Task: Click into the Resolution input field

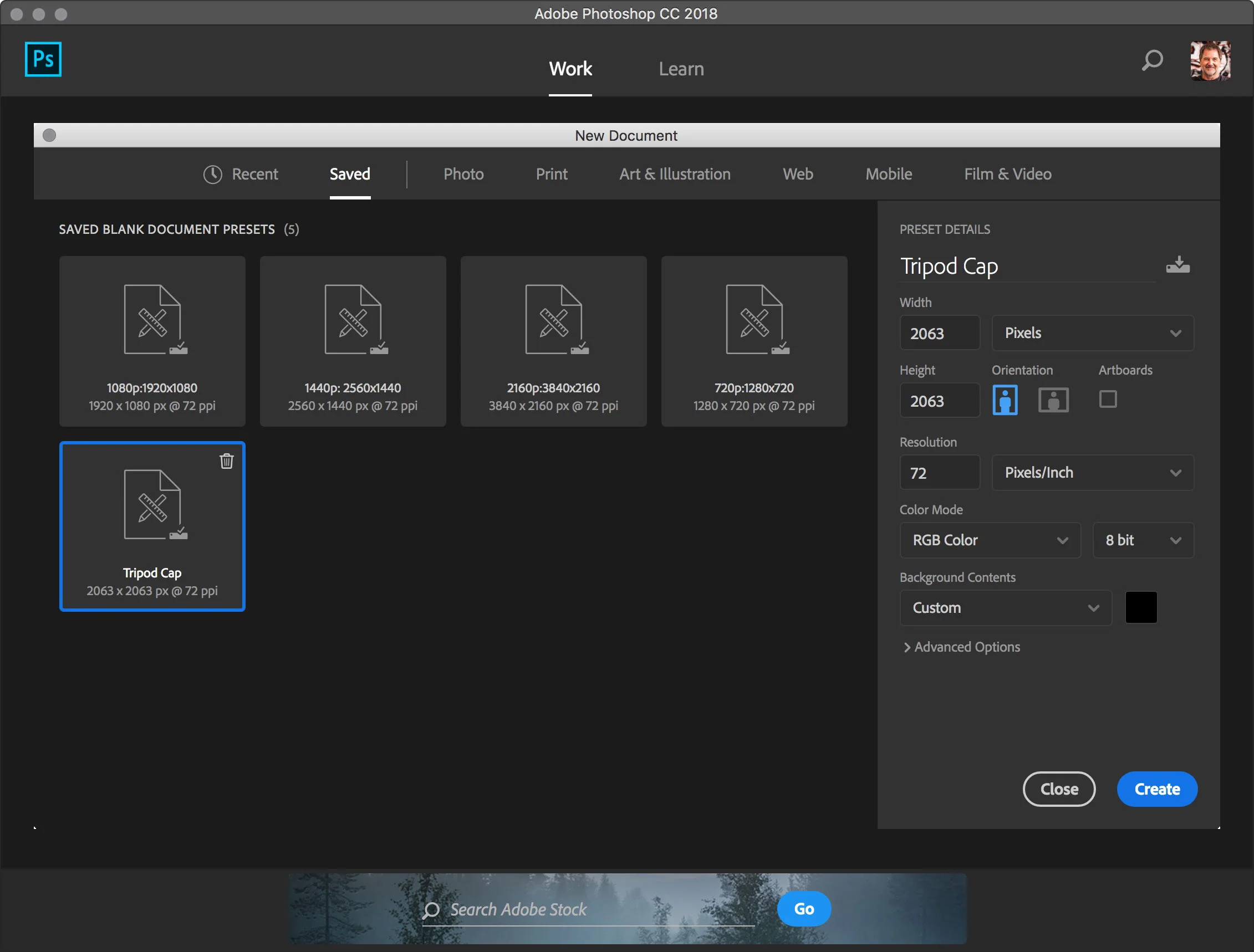Action: (939, 473)
